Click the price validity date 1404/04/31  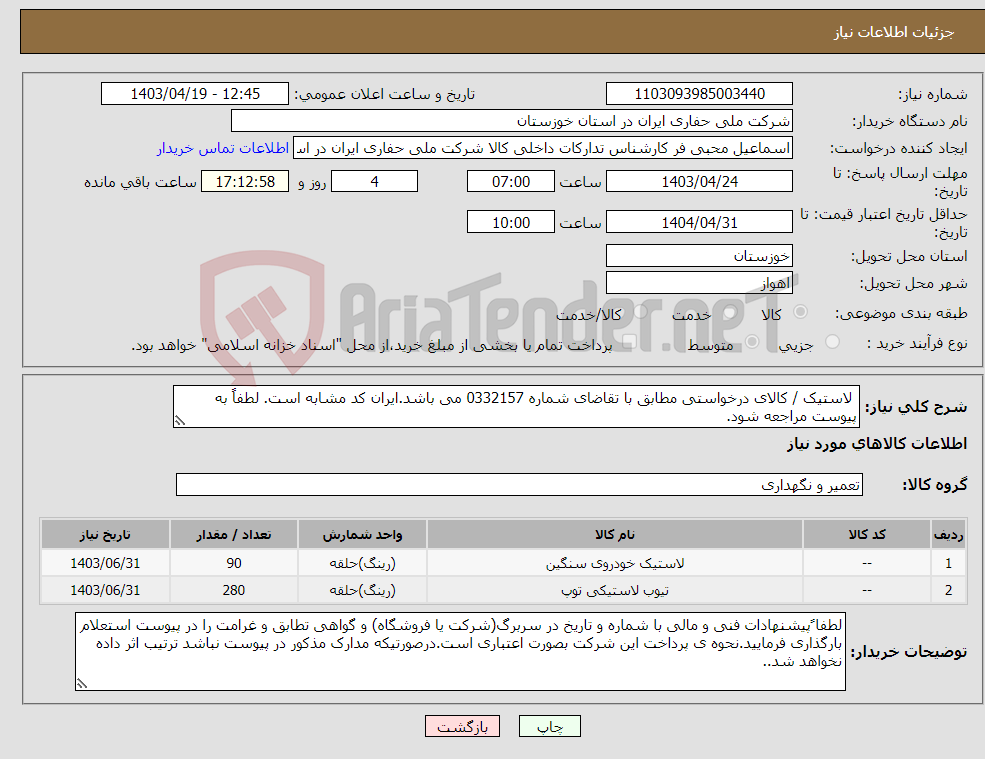coord(699,222)
